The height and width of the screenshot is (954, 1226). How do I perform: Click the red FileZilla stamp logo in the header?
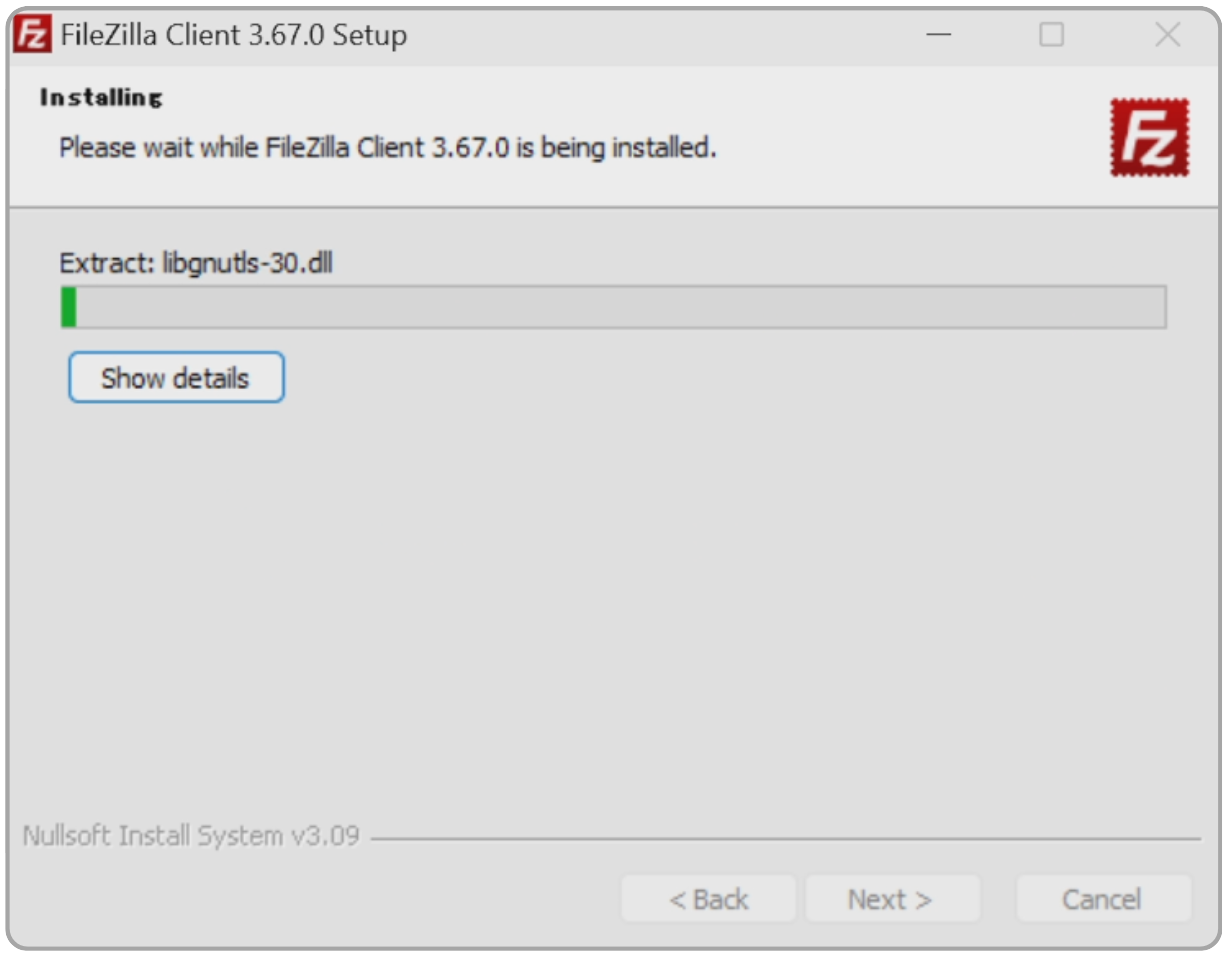point(1149,137)
